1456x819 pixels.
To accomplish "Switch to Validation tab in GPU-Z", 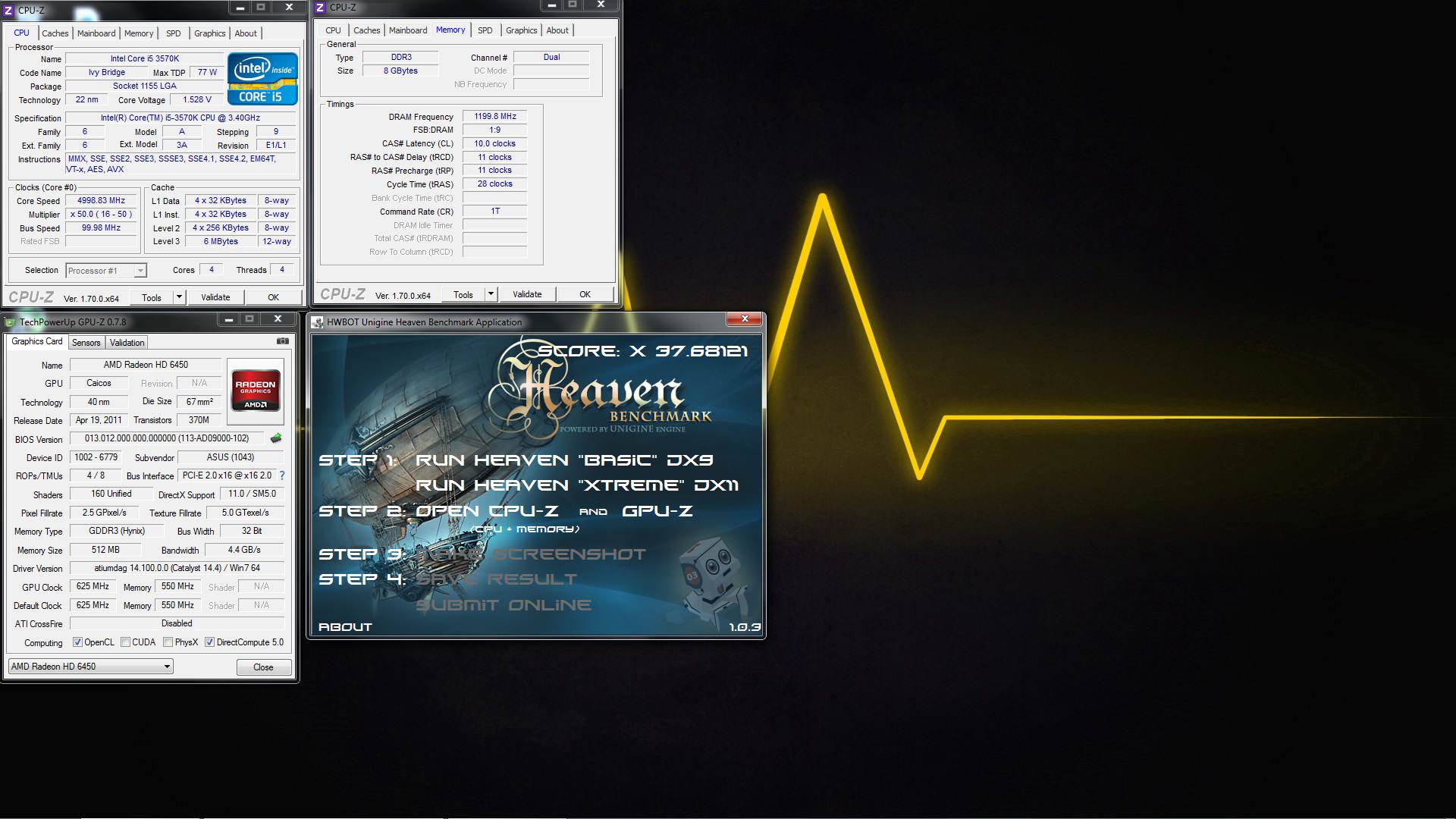I will click(x=127, y=343).
